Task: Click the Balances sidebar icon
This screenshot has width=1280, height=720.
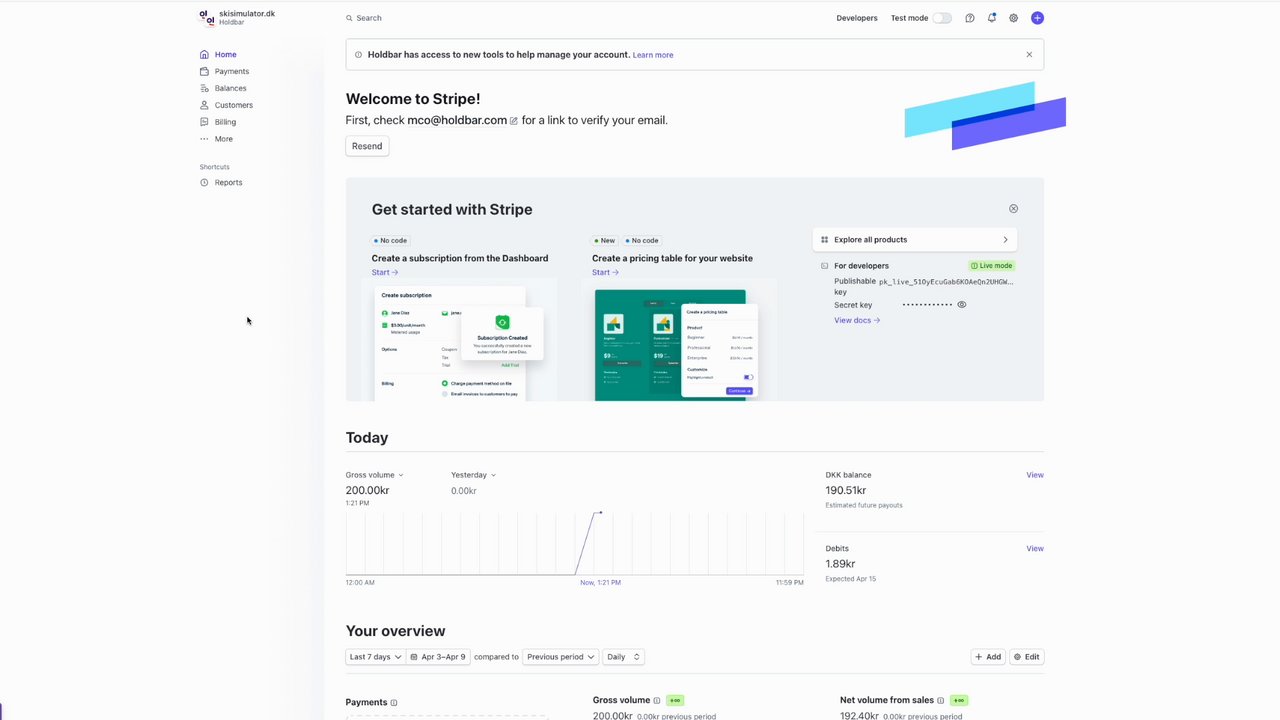Action: [x=204, y=88]
